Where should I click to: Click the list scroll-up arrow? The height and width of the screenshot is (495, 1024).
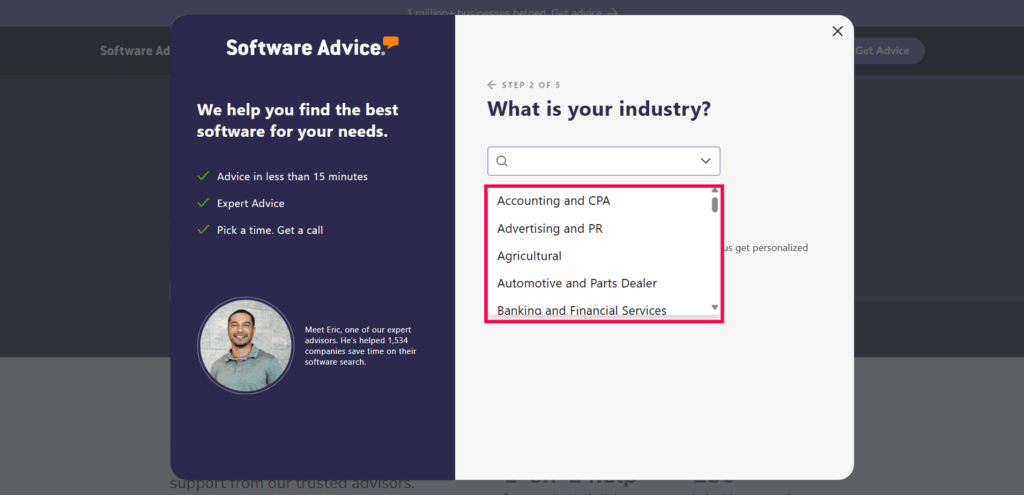point(715,191)
